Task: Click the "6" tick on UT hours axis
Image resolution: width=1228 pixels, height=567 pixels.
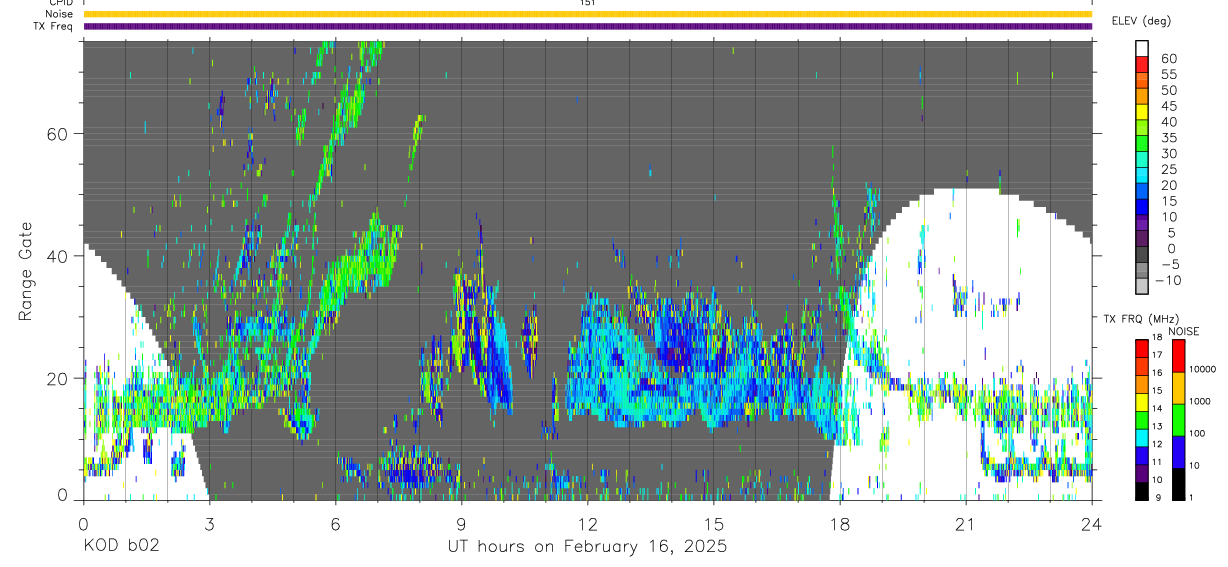Action: (336, 524)
